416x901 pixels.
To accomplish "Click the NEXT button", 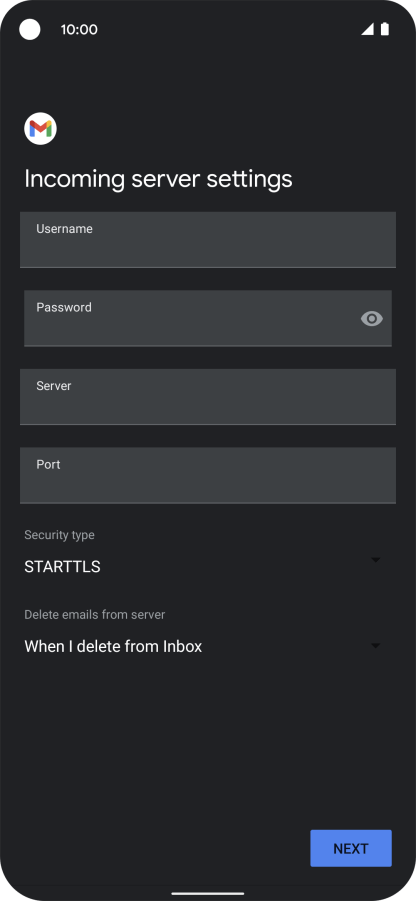I will point(351,848).
